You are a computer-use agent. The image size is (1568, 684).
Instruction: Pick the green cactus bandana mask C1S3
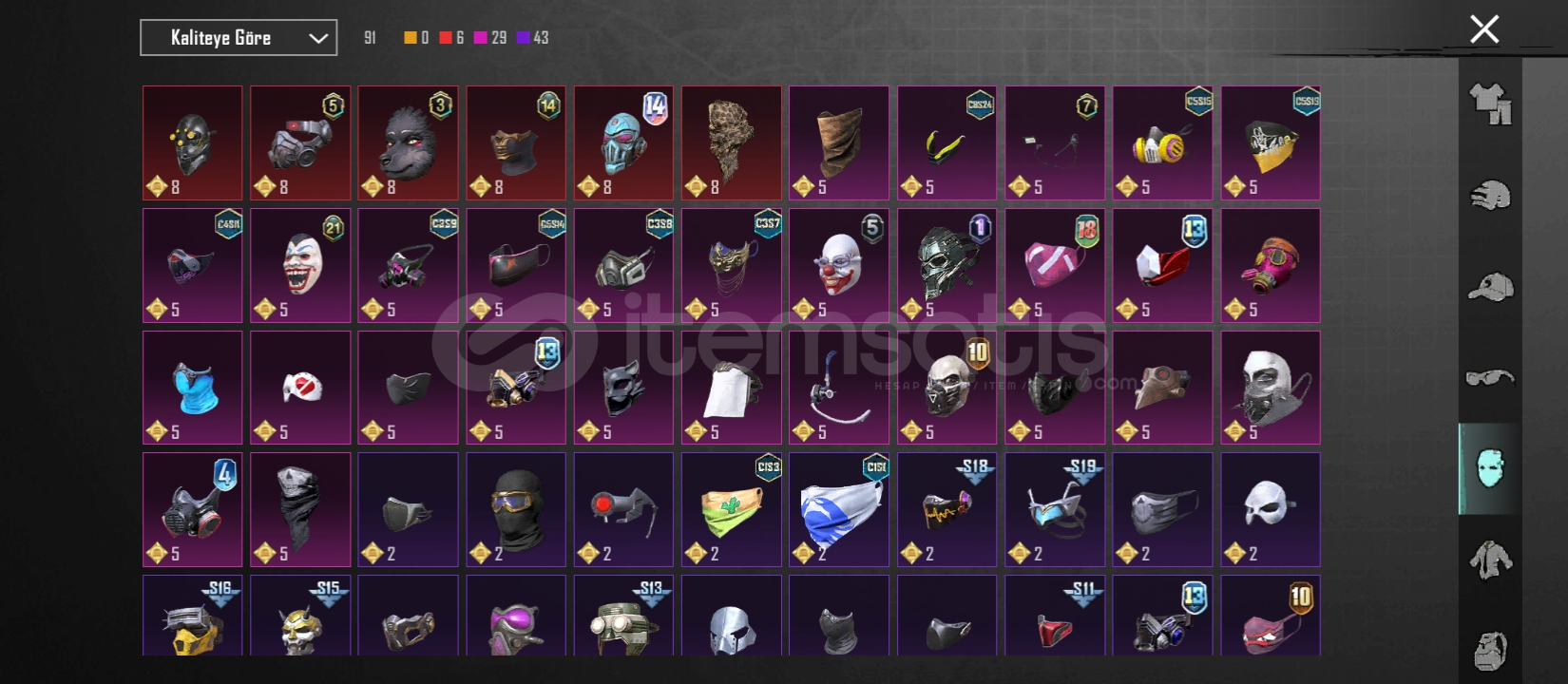732,509
